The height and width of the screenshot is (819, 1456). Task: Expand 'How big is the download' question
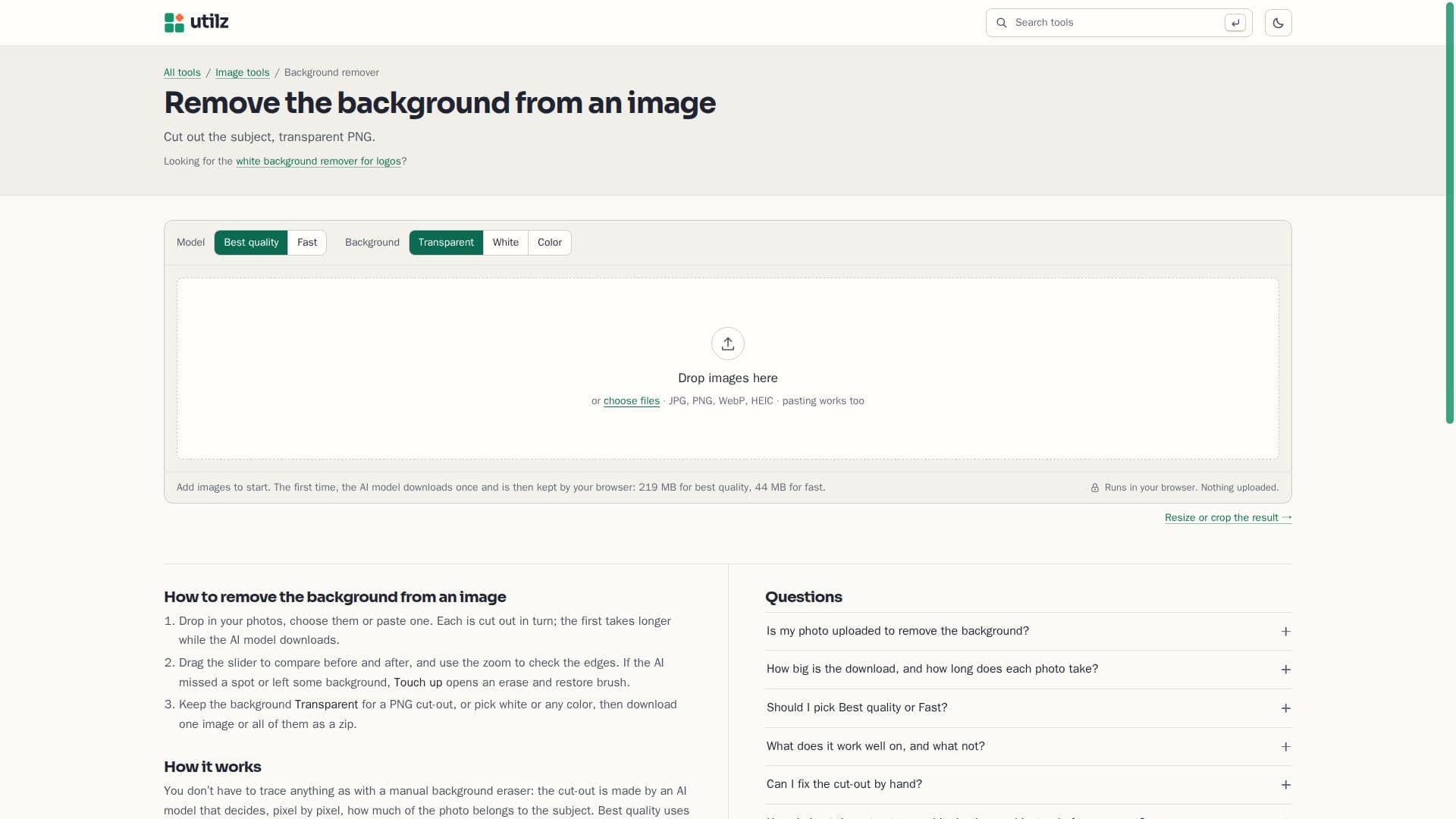click(1028, 670)
